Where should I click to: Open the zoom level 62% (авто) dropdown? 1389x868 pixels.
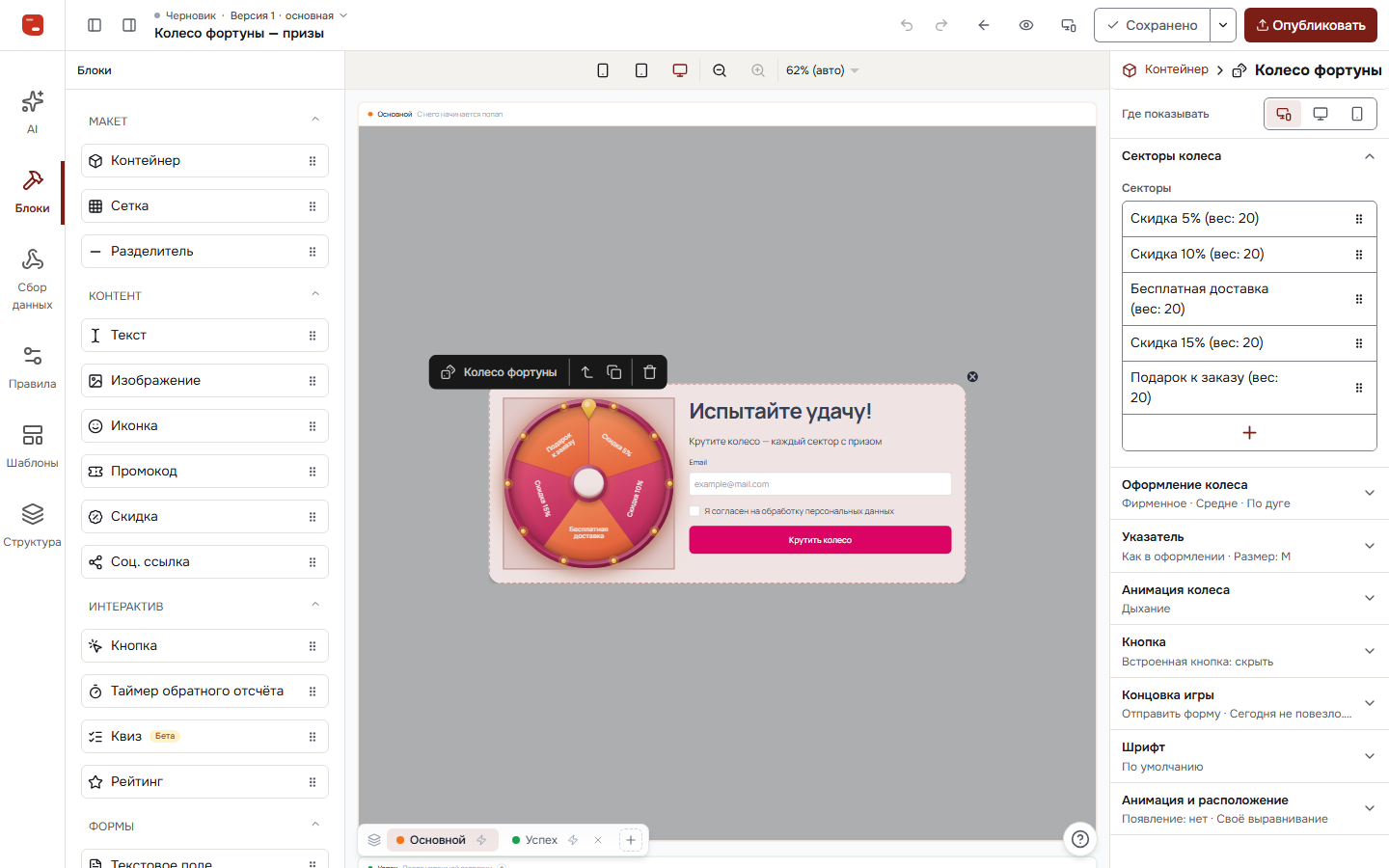(822, 70)
